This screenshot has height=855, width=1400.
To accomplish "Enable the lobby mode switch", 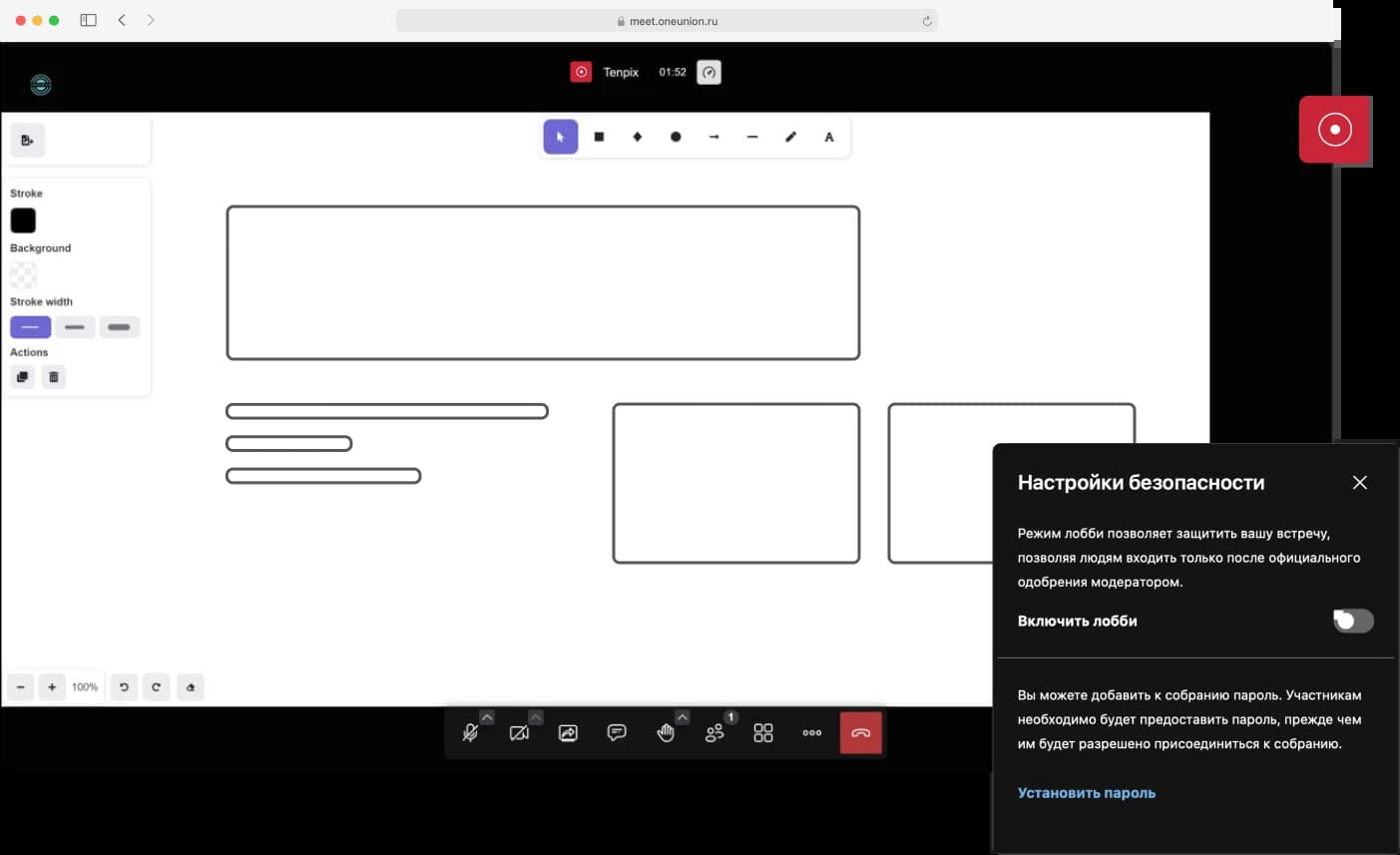I will click(x=1353, y=621).
